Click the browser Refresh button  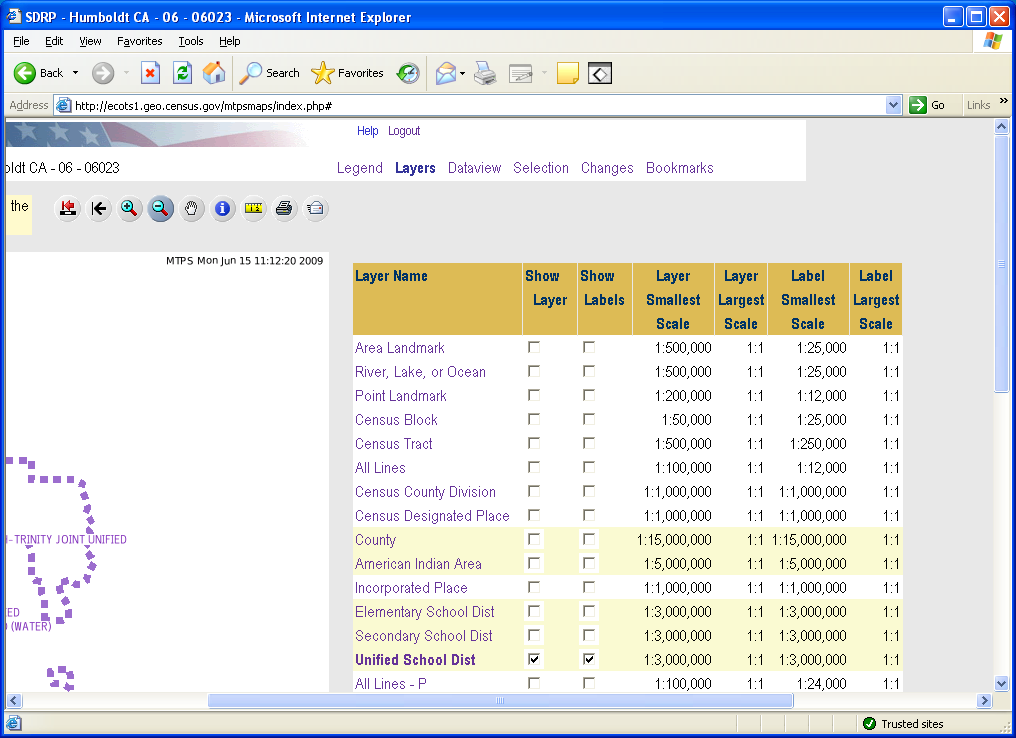click(x=182, y=73)
